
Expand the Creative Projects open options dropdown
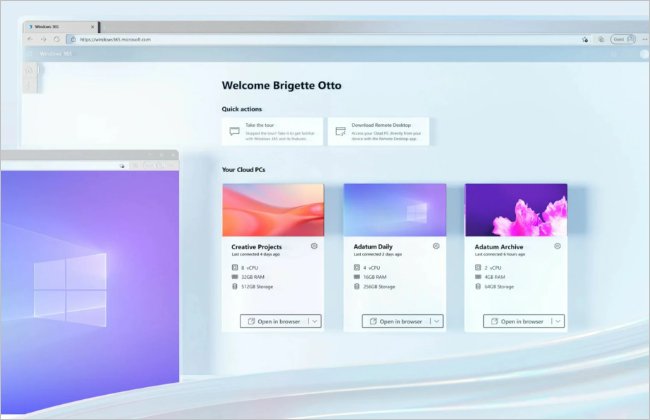tap(315, 321)
